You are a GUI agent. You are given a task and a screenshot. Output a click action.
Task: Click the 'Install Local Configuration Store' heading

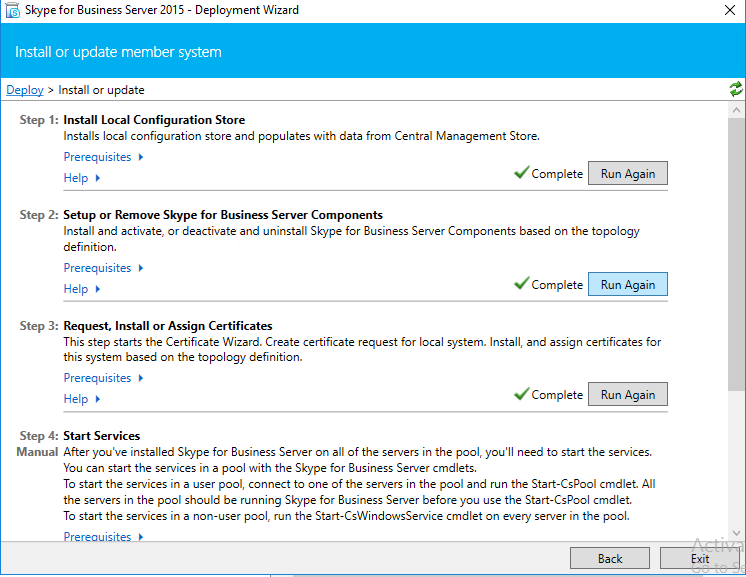click(154, 120)
